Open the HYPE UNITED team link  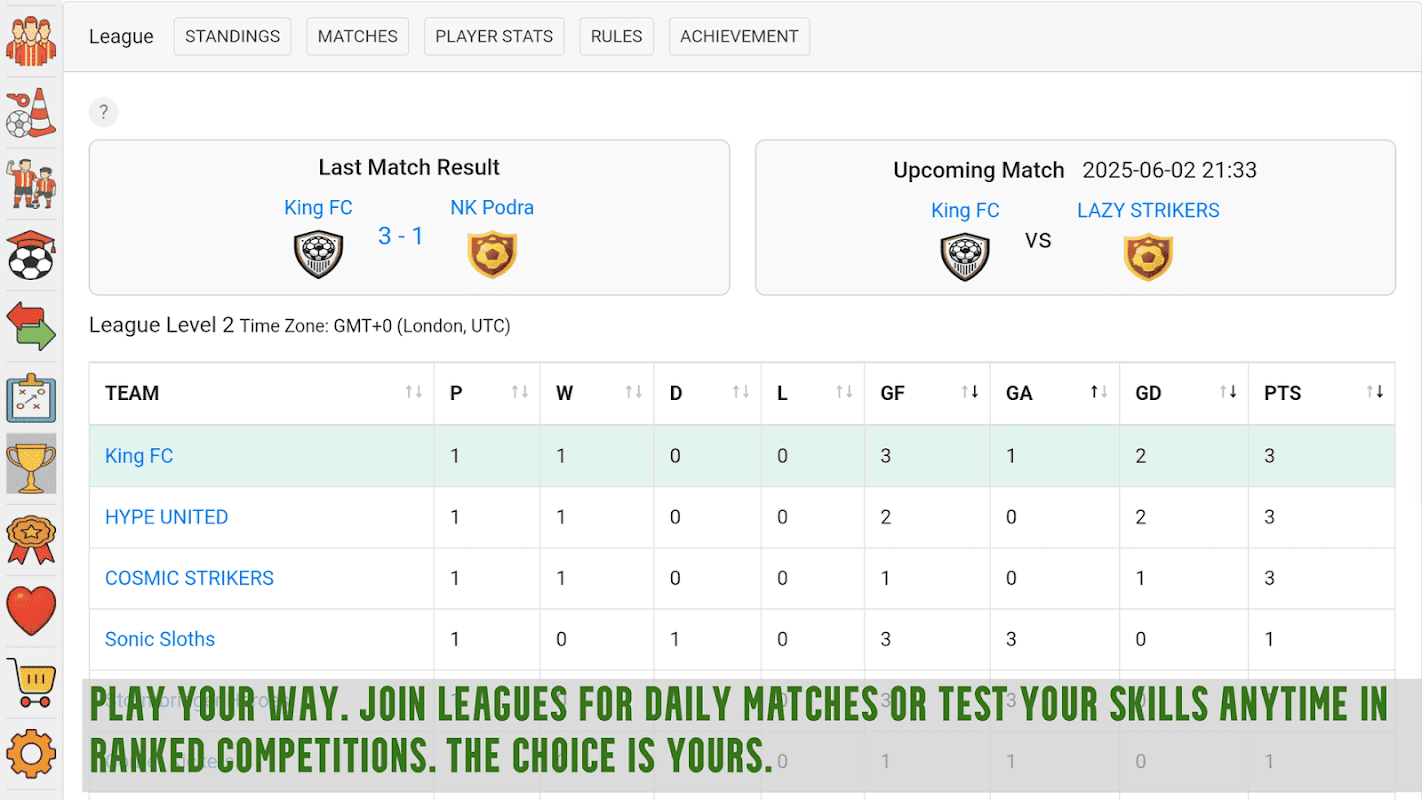pyautogui.click(x=166, y=517)
